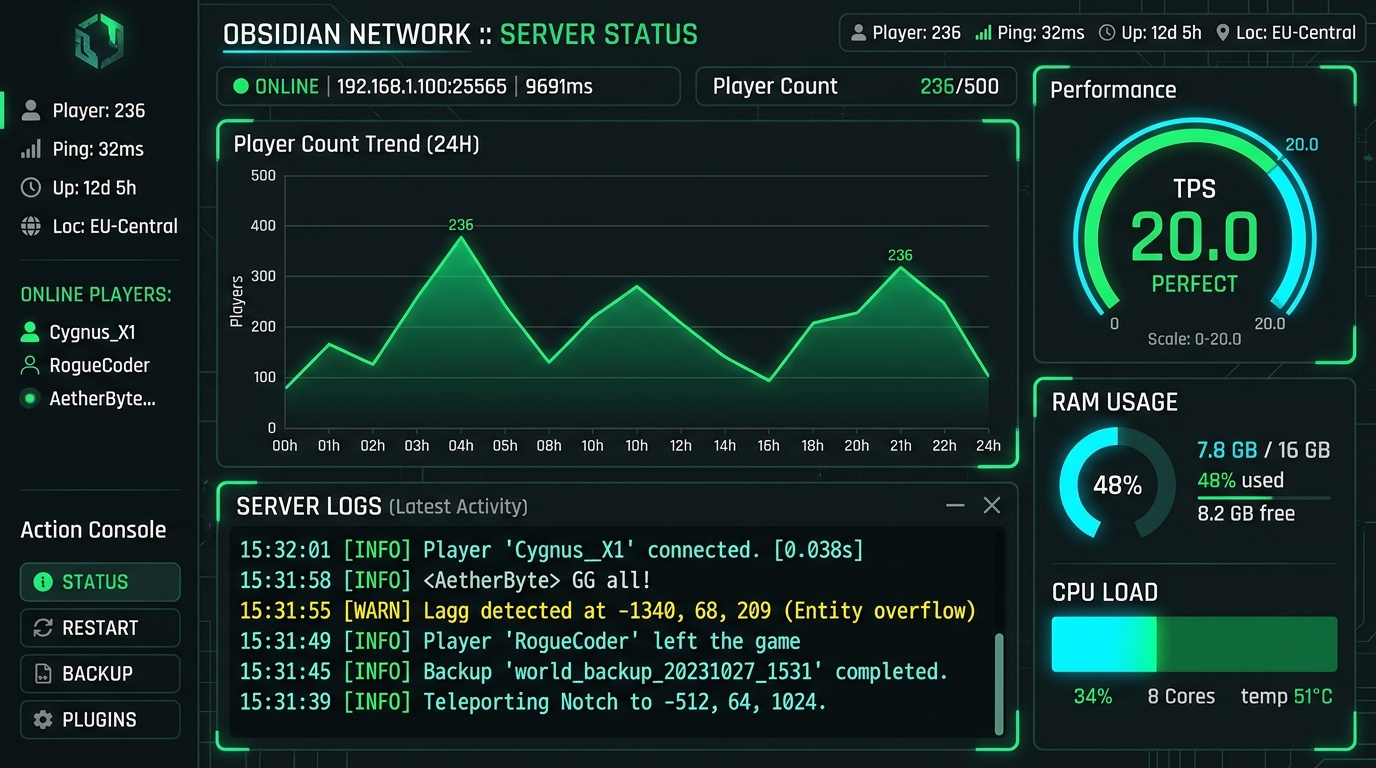Click the Cygnus_X1 player name

(x=93, y=332)
